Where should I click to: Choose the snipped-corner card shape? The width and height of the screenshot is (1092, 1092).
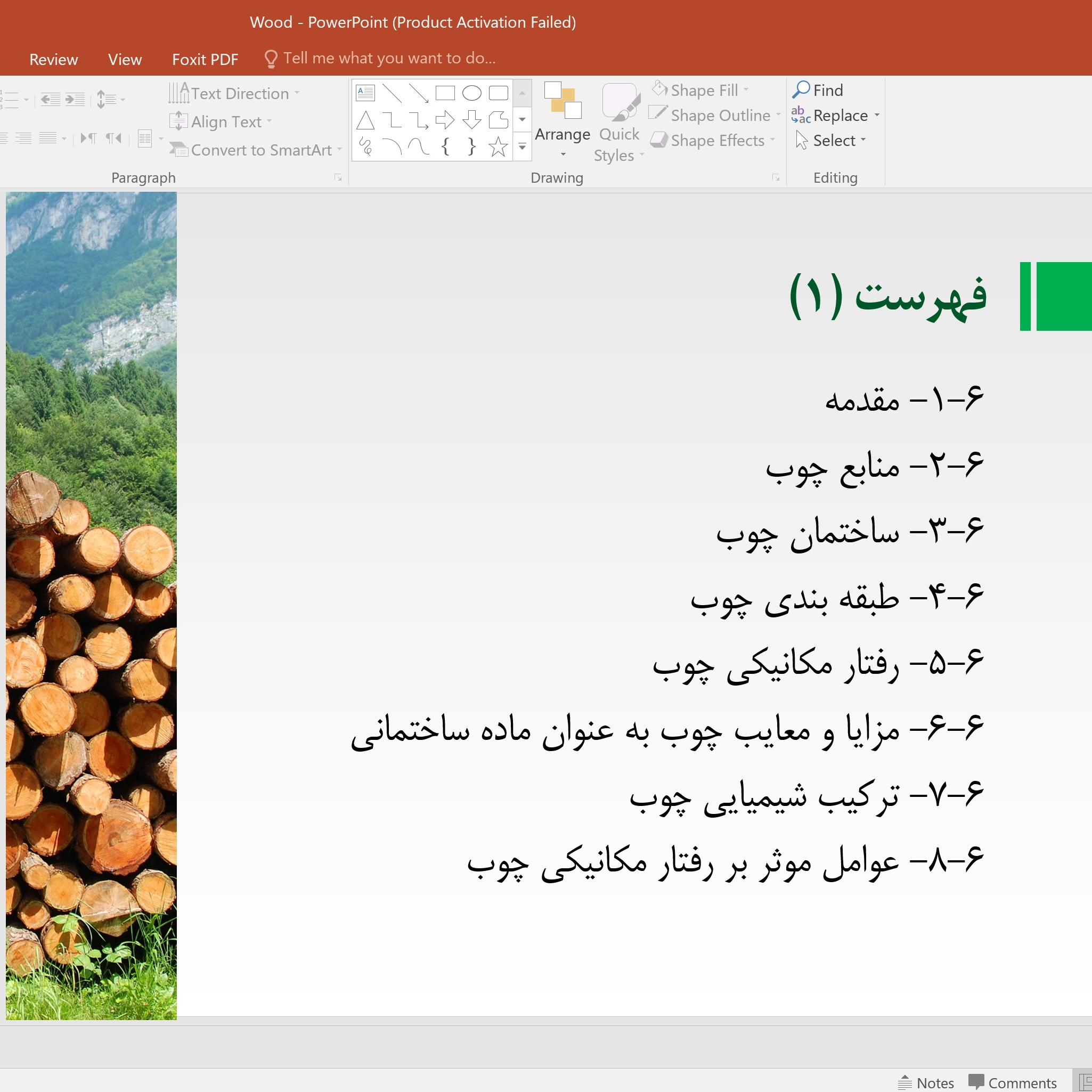tap(498, 120)
